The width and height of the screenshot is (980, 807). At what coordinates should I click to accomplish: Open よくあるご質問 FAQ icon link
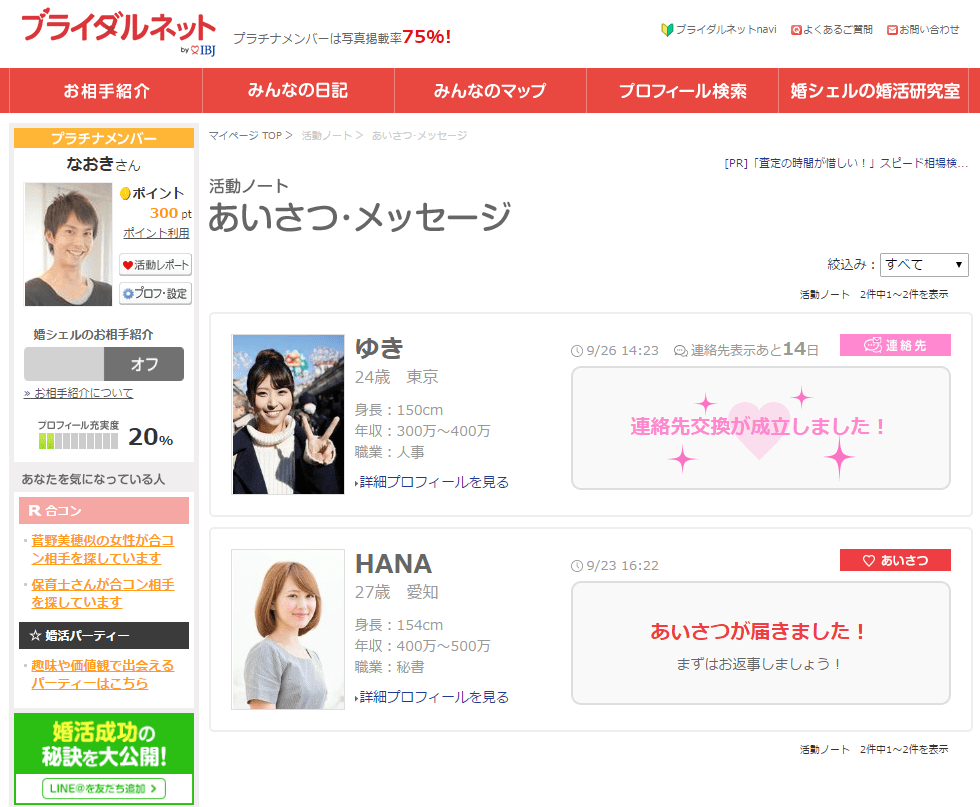click(x=796, y=30)
